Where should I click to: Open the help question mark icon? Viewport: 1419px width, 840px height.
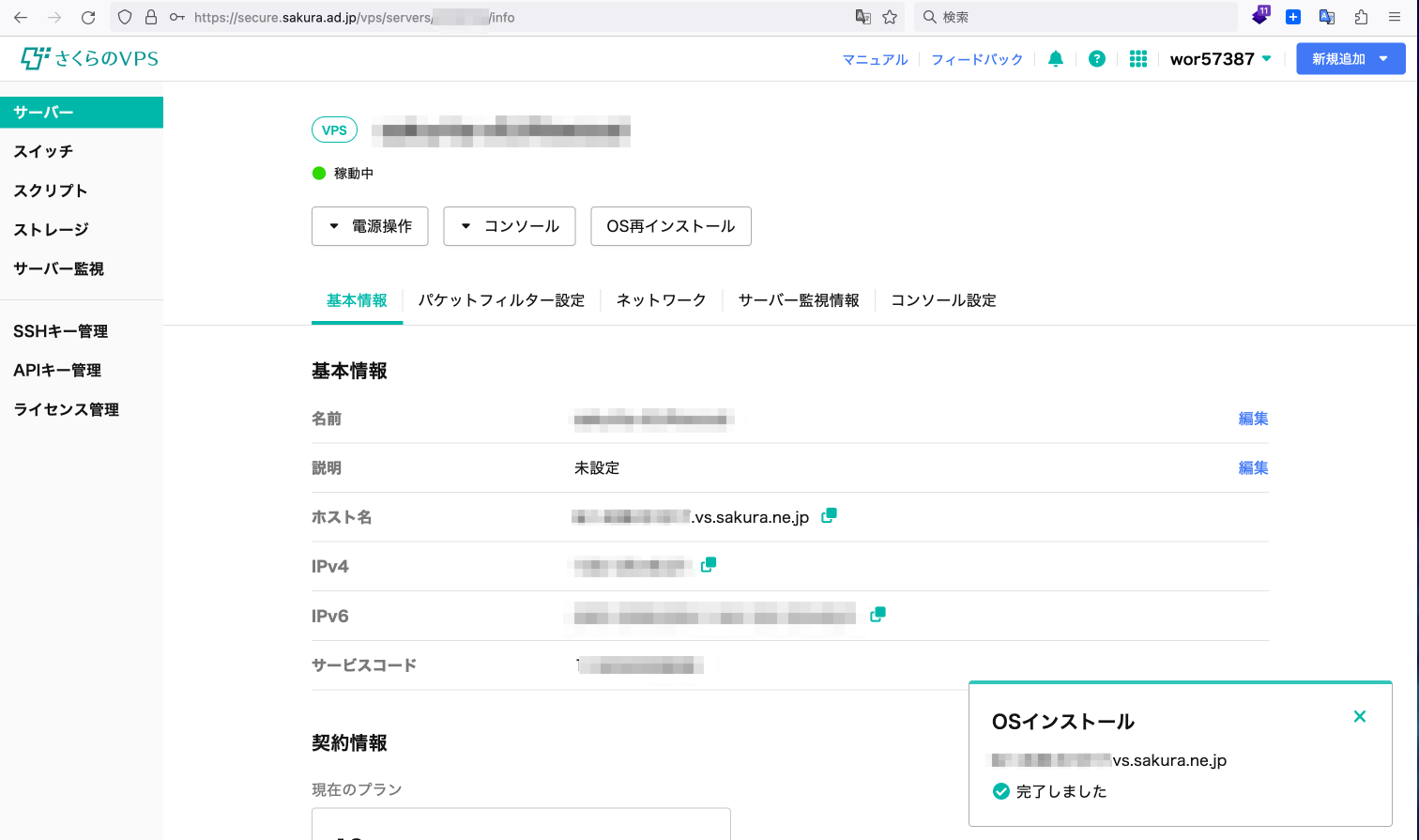click(1096, 59)
